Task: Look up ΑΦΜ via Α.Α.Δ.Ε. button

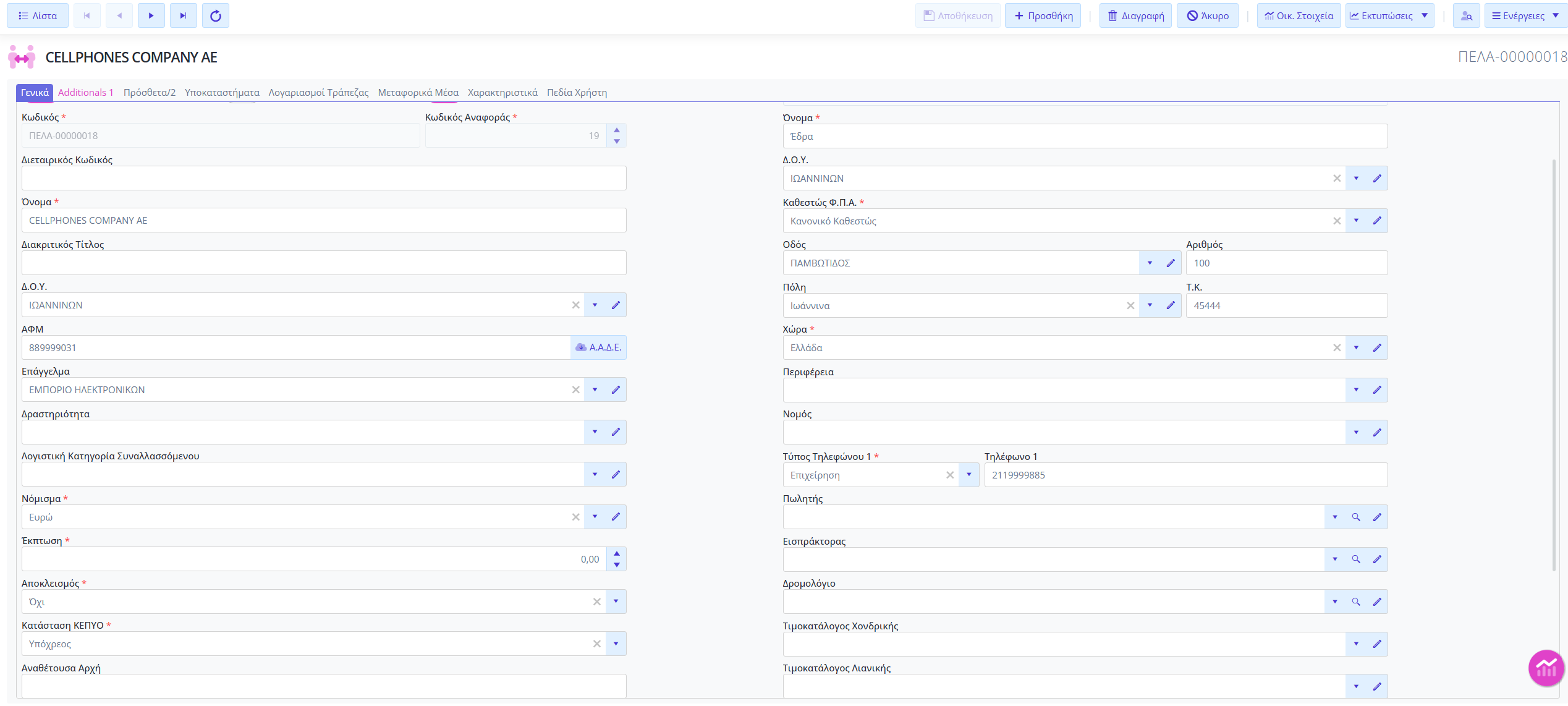Action: [598, 347]
